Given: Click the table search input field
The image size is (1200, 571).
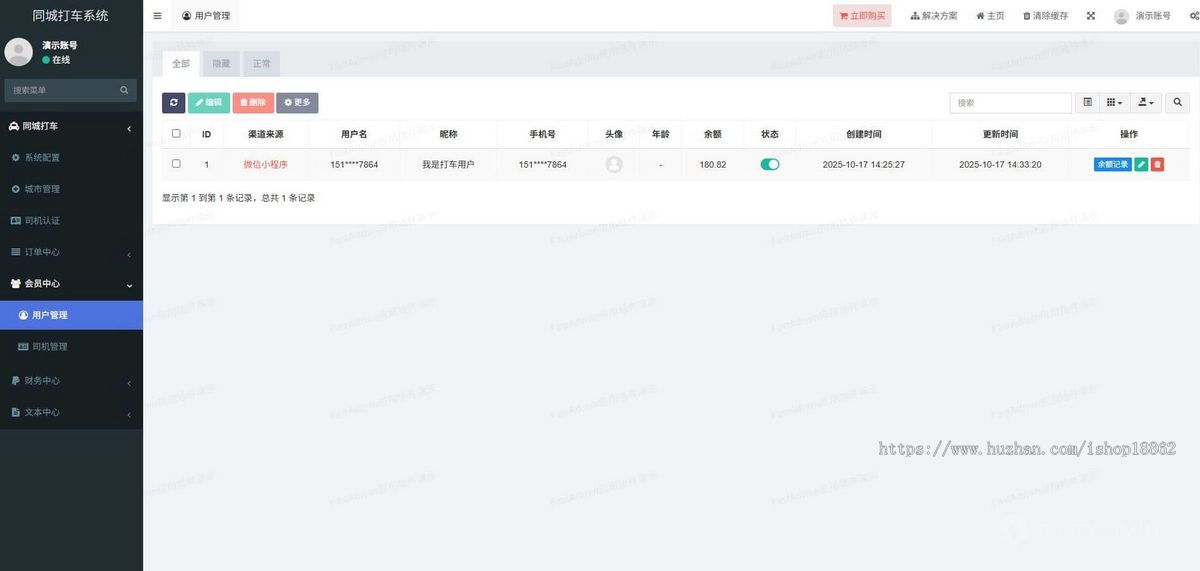Looking at the screenshot, I should click(1010, 102).
